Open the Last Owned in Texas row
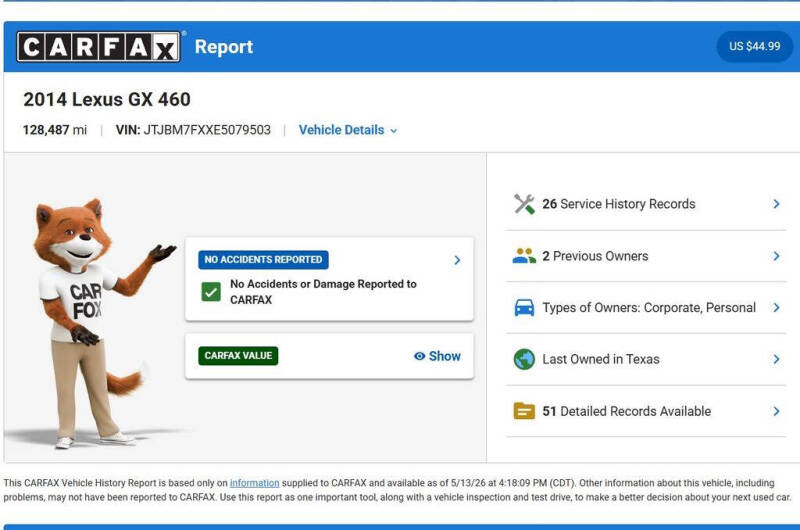800x530 pixels. (x=646, y=359)
